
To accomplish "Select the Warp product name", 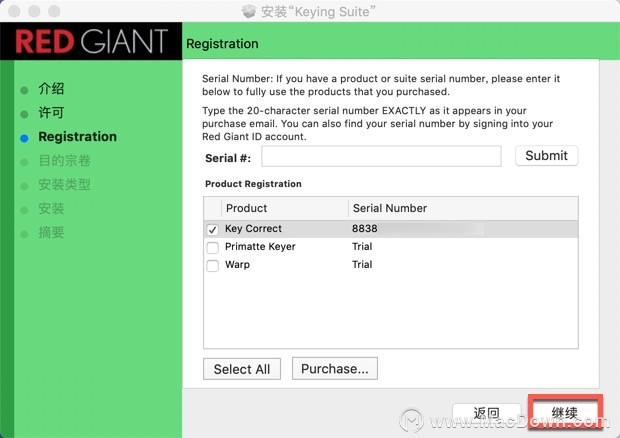I will click(237, 264).
